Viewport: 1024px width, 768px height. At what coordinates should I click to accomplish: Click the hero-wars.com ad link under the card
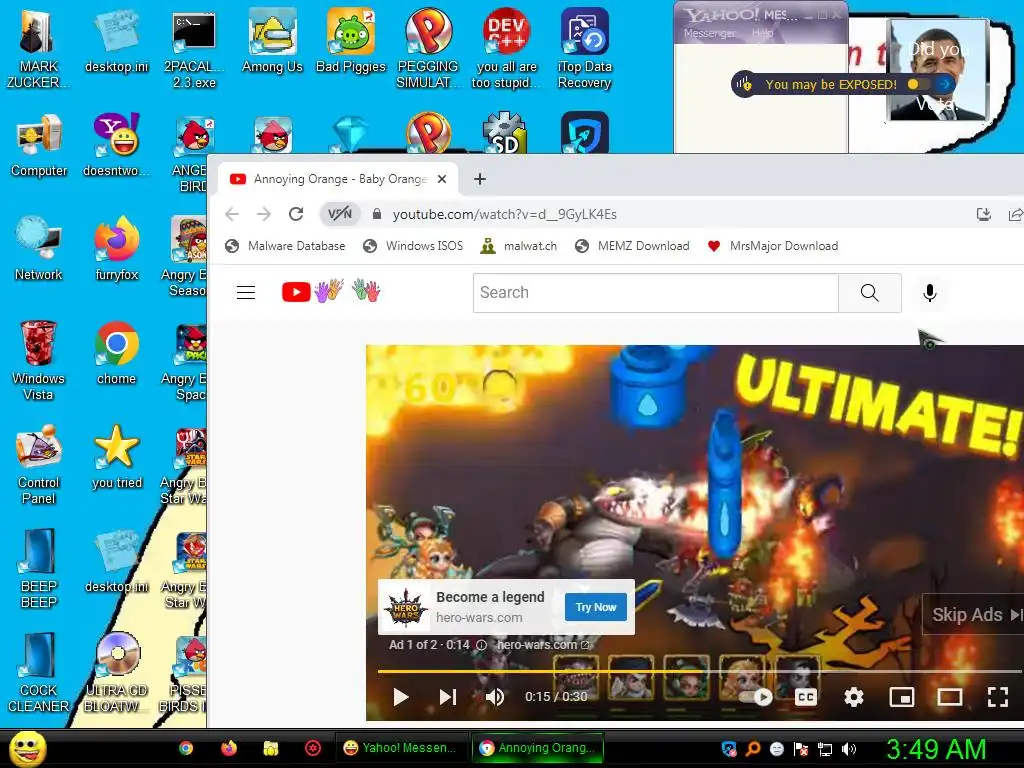pyautogui.click(x=543, y=645)
